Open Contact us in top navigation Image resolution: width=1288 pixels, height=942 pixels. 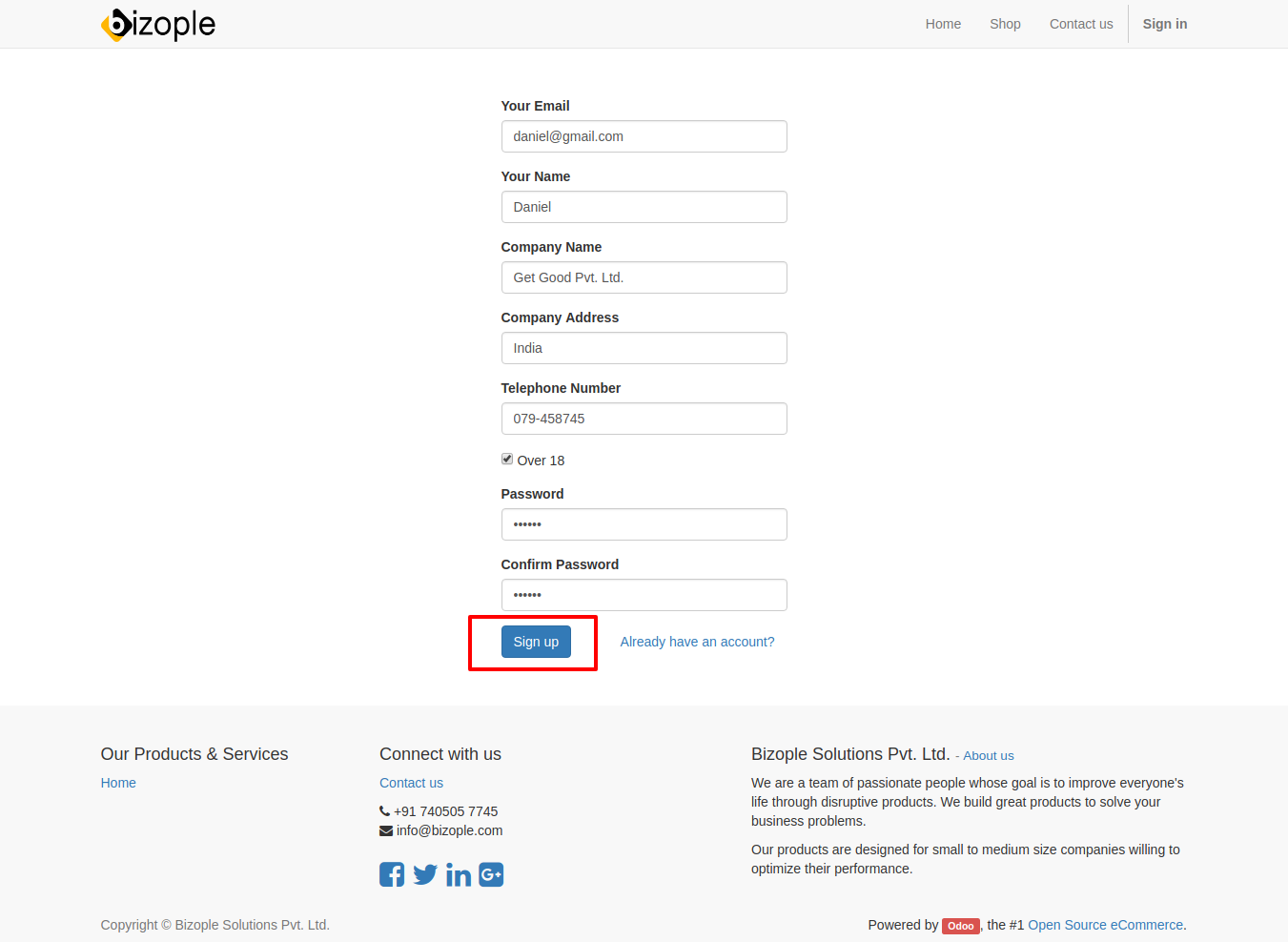point(1081,24)
